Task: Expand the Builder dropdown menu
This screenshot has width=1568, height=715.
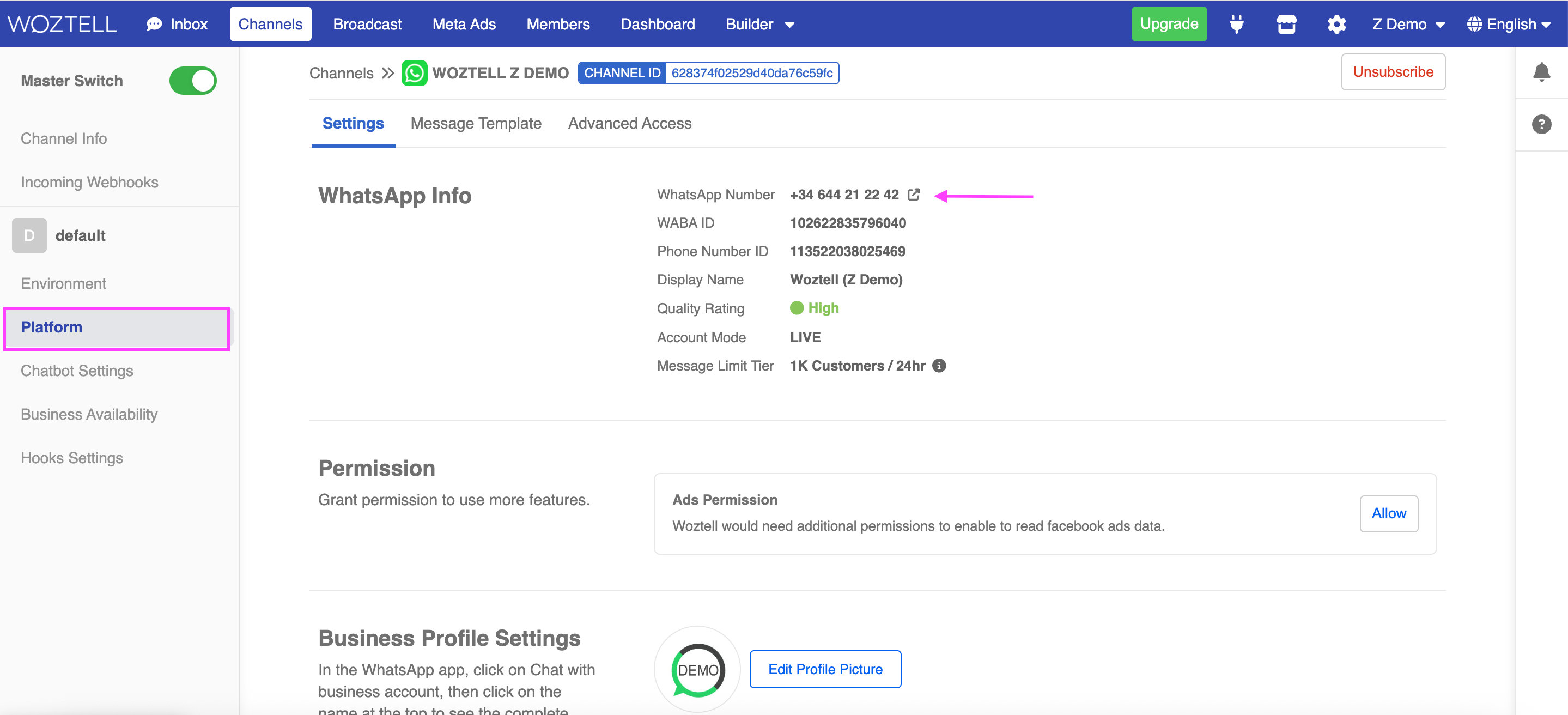Action: (759, 24)
